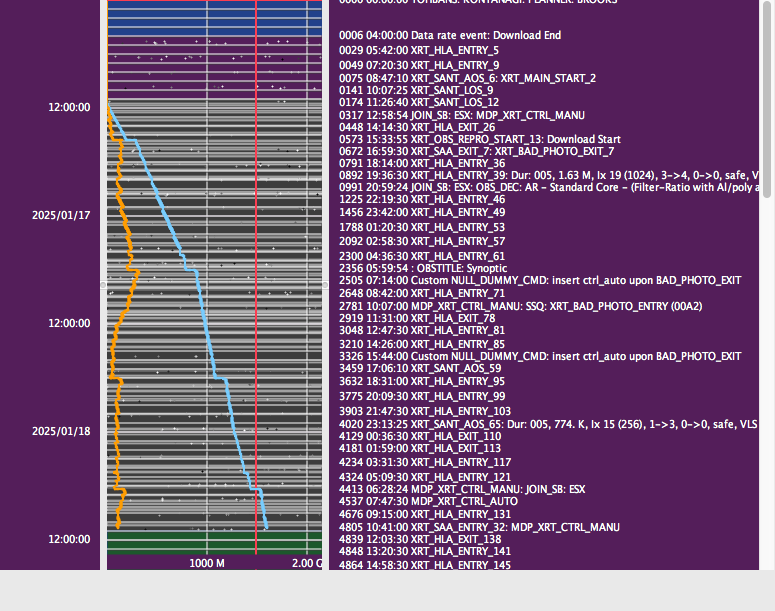Click the 2.00 G axis label
775x611 pixels.
(306, 563)
